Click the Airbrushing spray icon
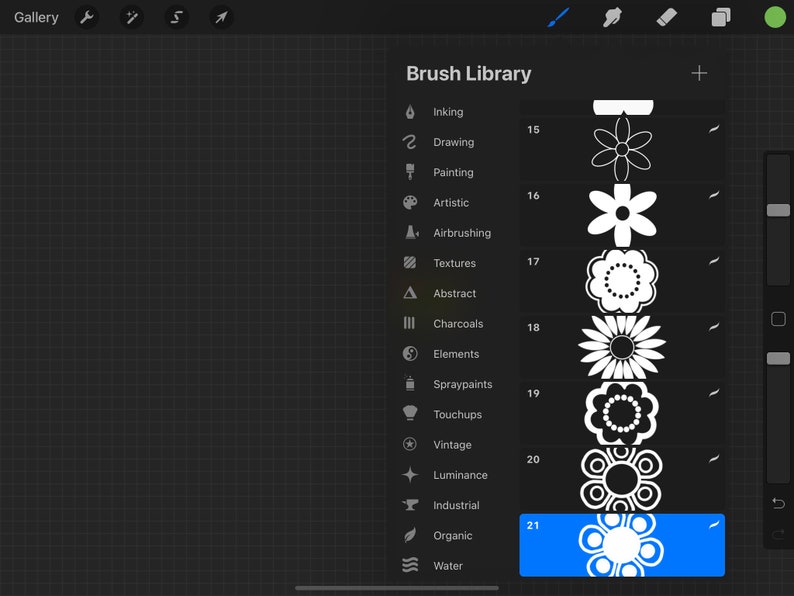The width and height of the screenshot is (794, 596). click(x=412, y=232)
